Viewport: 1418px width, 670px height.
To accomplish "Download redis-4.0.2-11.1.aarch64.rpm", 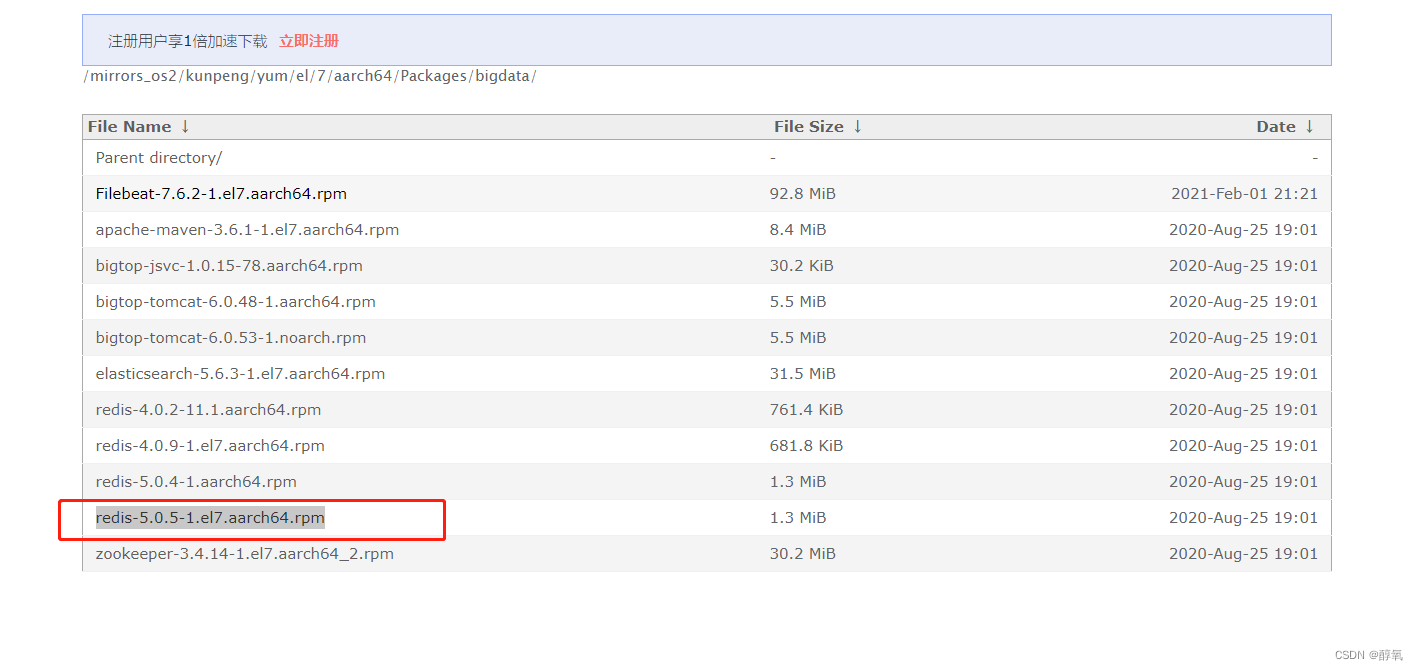I will 208,410.
